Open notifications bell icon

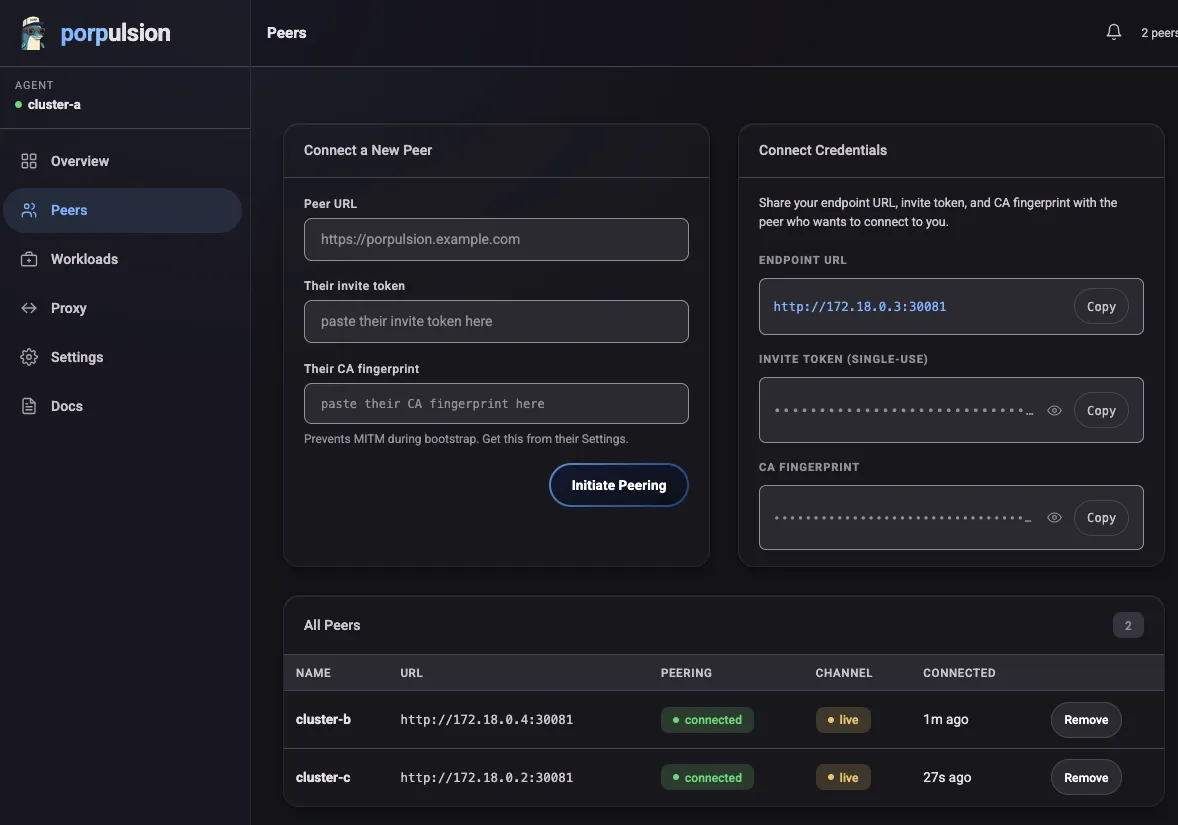click(1114, 33)
